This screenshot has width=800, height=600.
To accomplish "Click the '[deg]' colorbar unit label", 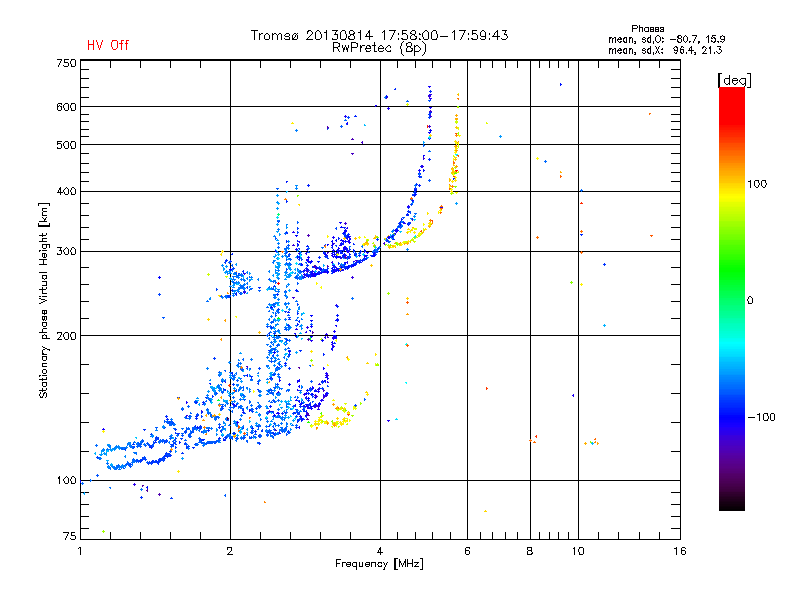I will (734, 80).
